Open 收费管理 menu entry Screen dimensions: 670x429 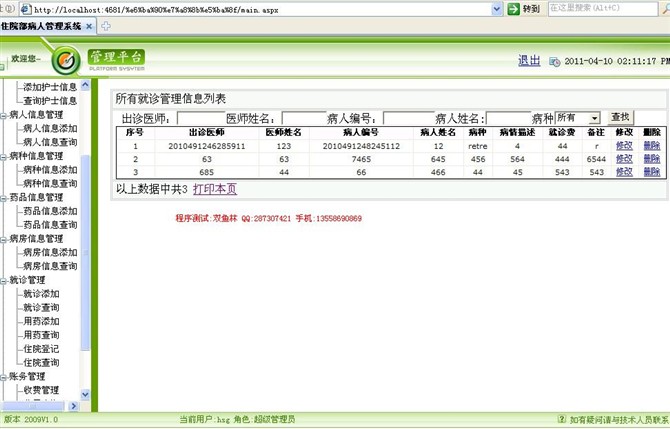41,390
